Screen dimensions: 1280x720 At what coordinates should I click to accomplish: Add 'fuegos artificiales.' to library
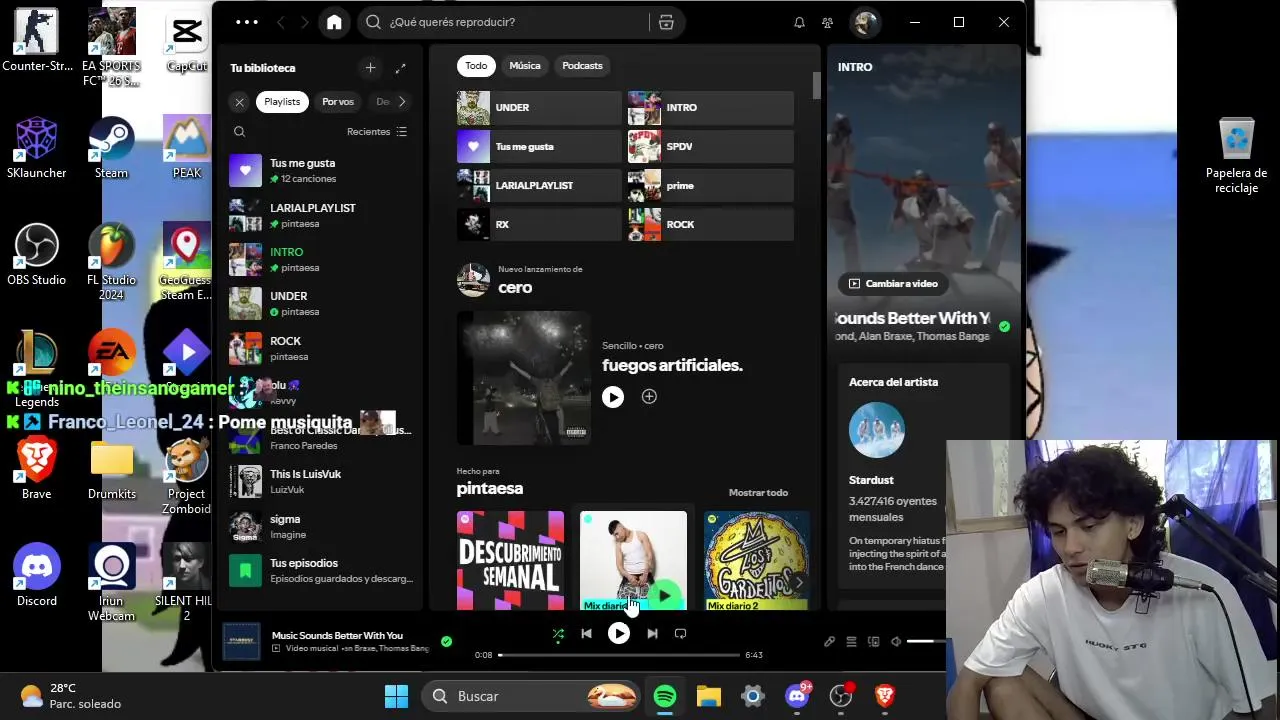(x=649, y=397)
